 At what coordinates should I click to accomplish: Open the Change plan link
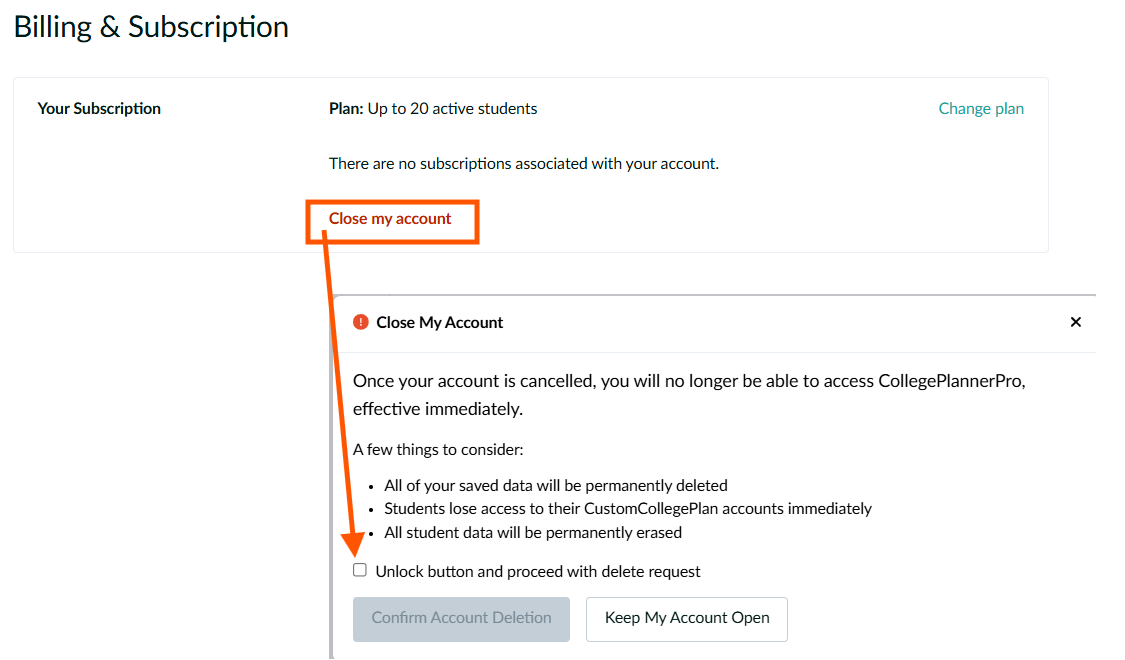(981, 108)
